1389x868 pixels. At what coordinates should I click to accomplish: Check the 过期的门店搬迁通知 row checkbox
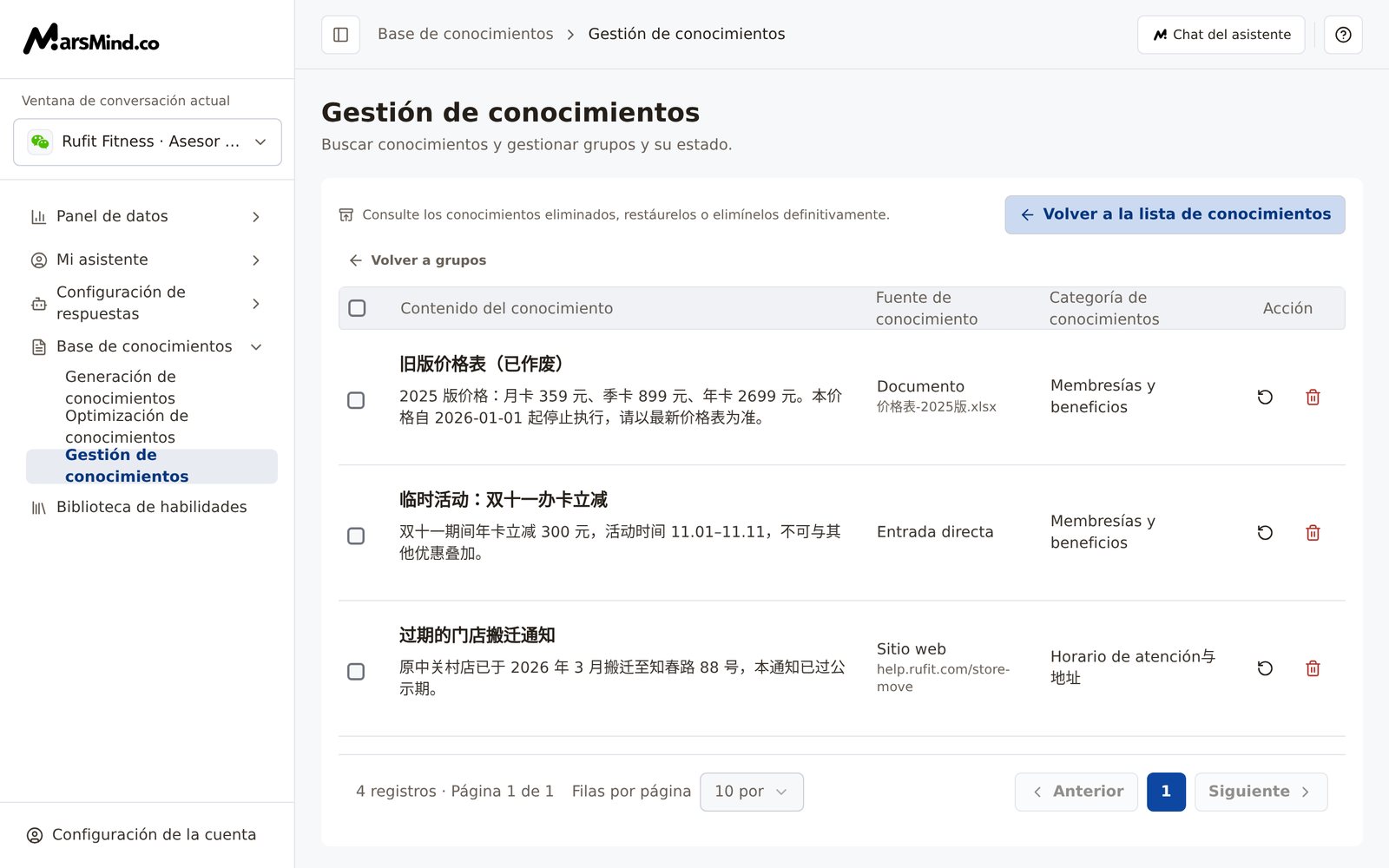coord(356,672)
